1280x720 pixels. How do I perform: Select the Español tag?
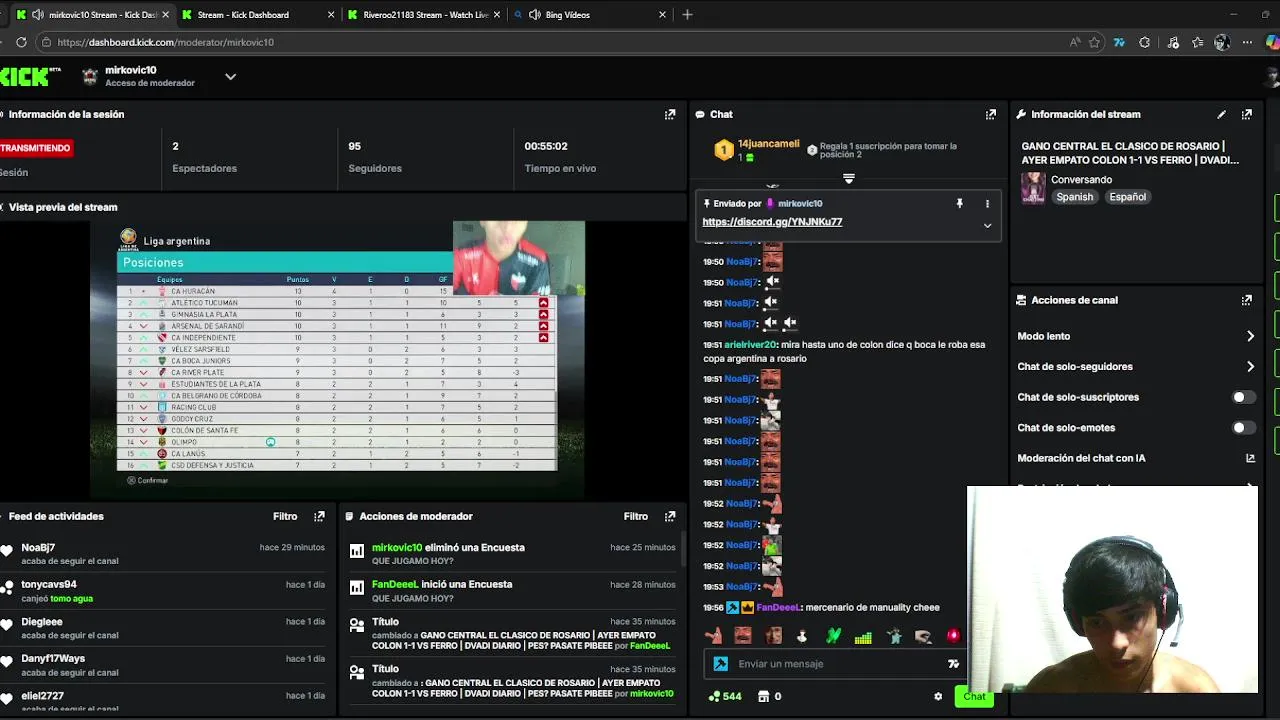[x=1127, y=197]
